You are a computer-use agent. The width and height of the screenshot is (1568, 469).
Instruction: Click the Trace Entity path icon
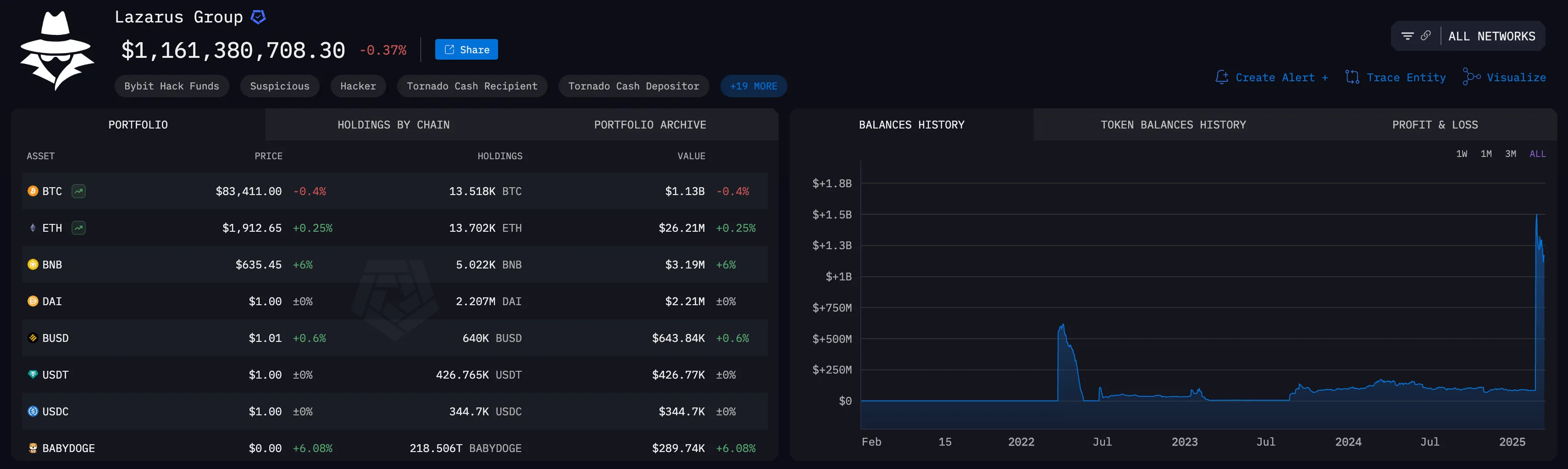coord(1352,78)
